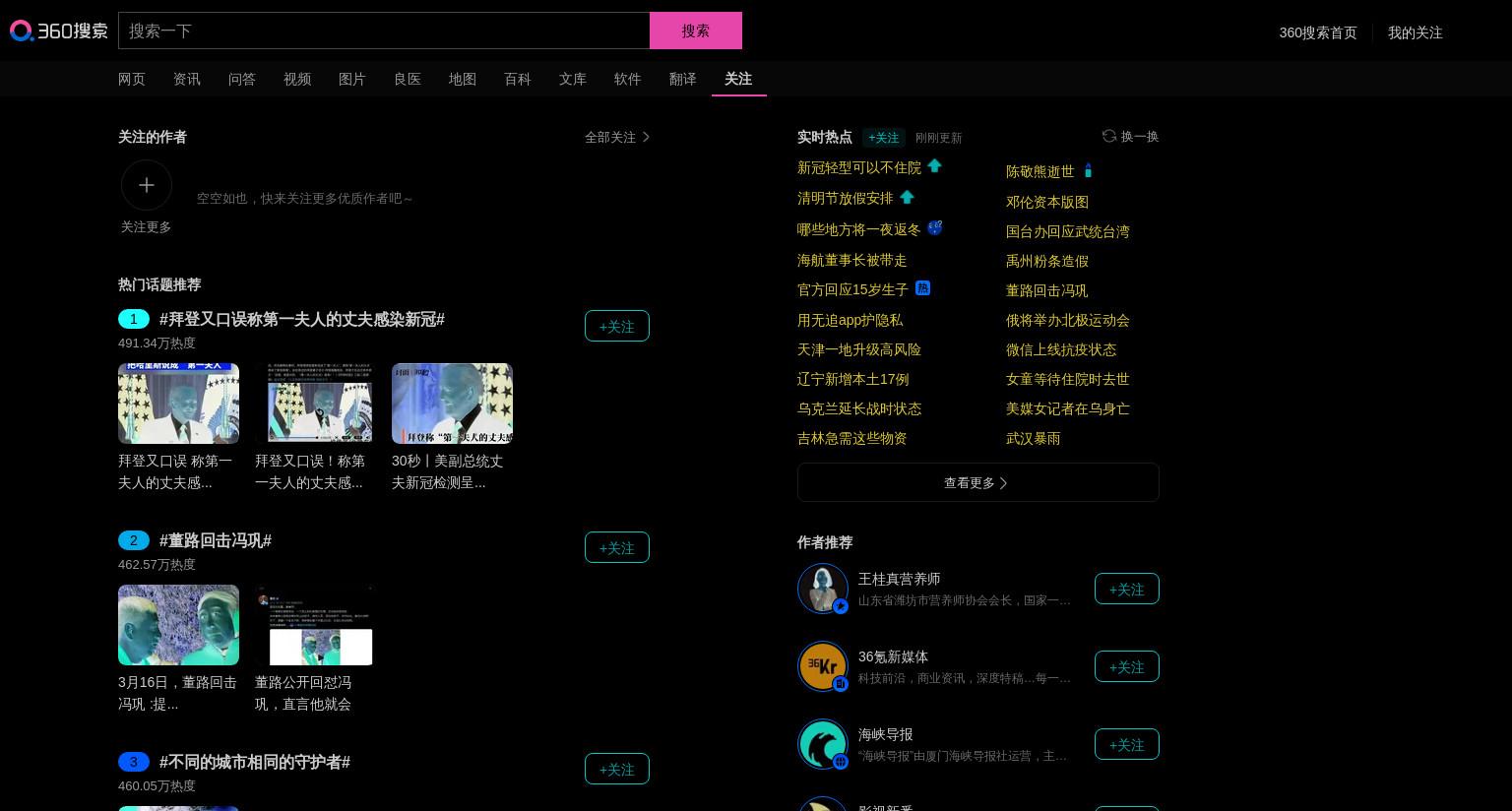Open hot topic 海航董事长被带走
The width and height of the screenshot is (1512, 811).
point(852,260)
